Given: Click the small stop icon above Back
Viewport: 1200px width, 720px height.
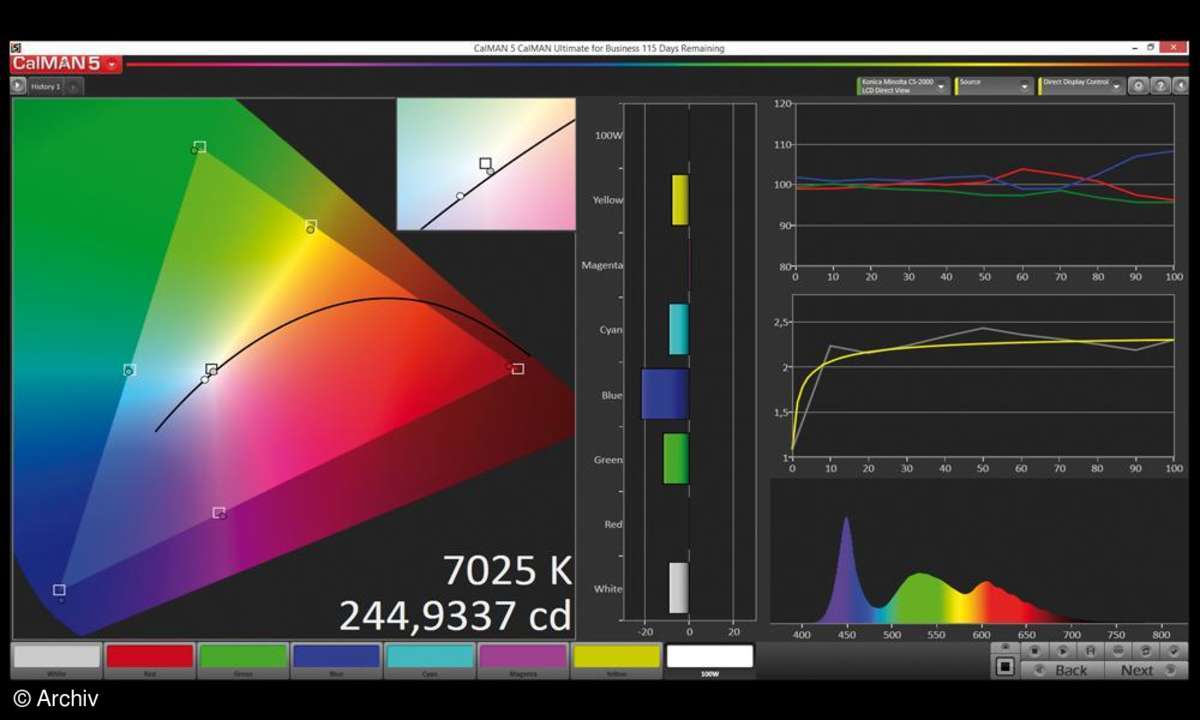Looking at the screenshot, I should pyautogui.click(x=1034, y=650).
